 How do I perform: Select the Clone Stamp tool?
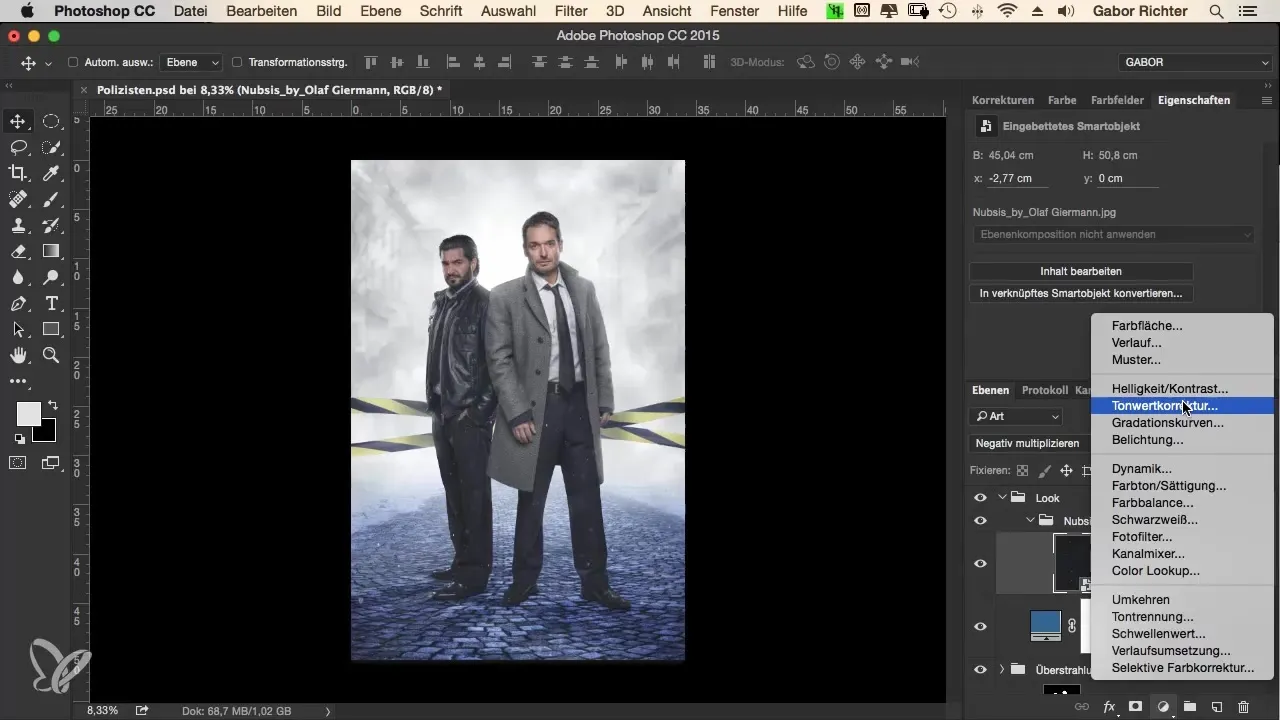18,225
